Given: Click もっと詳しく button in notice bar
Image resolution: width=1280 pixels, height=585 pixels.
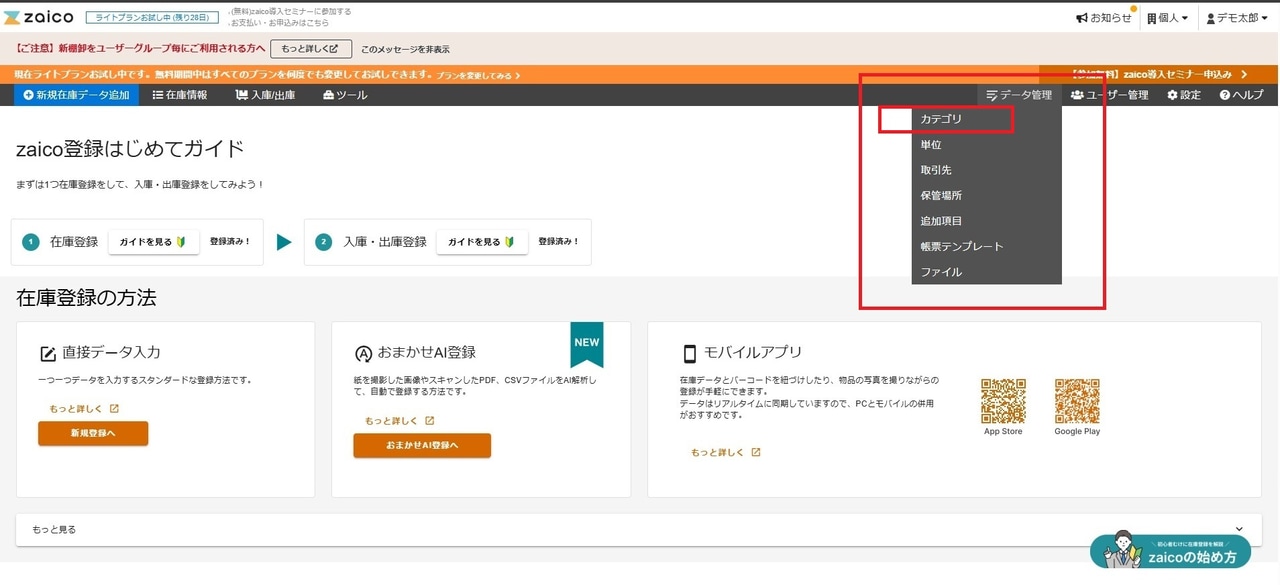Looking at the screenshot, I should tap(311, 48).
